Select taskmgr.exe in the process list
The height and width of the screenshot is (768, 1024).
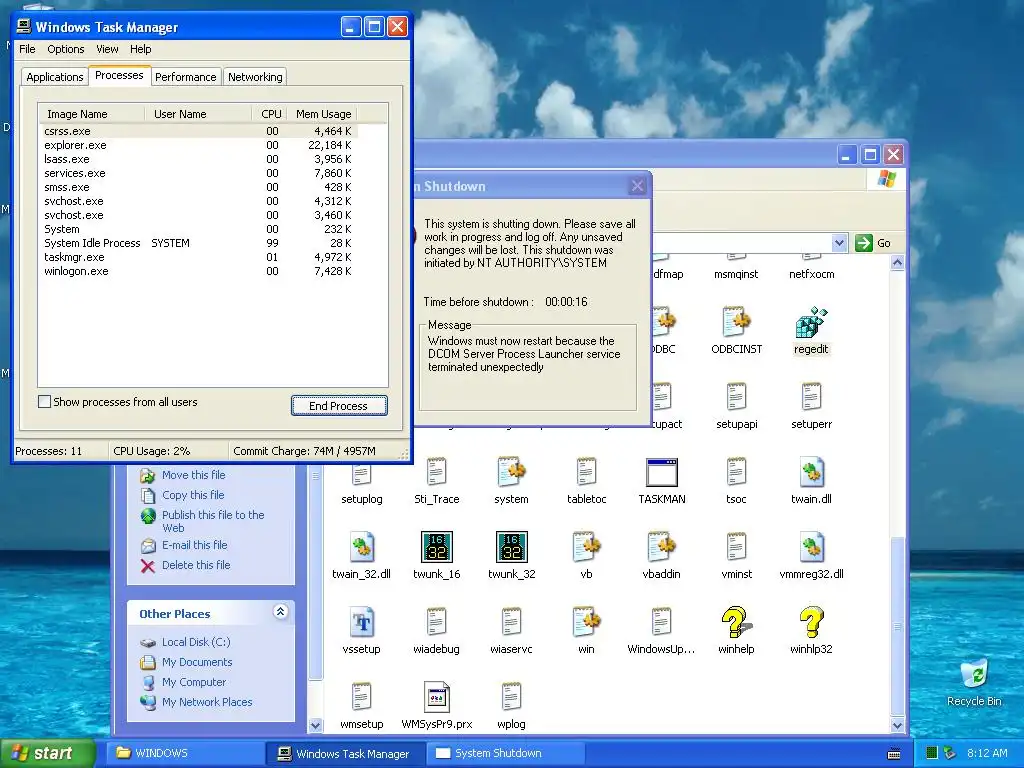point(198,257)
